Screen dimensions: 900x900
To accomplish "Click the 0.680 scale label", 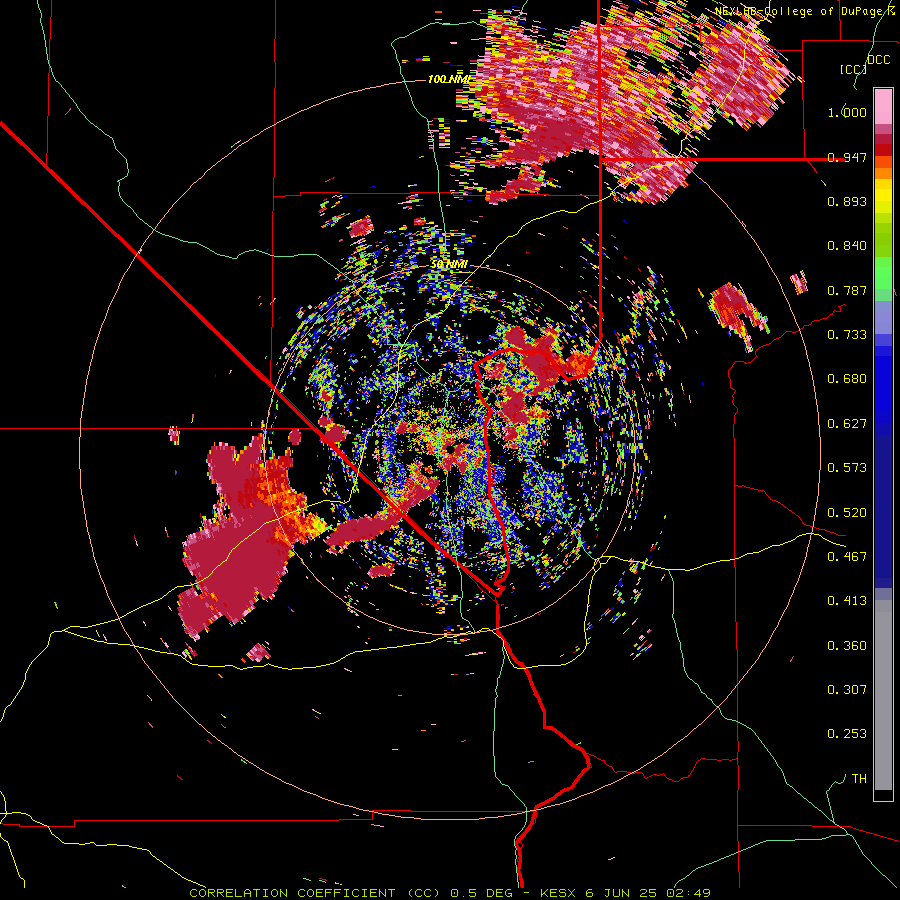I will (x=847, y=379).
